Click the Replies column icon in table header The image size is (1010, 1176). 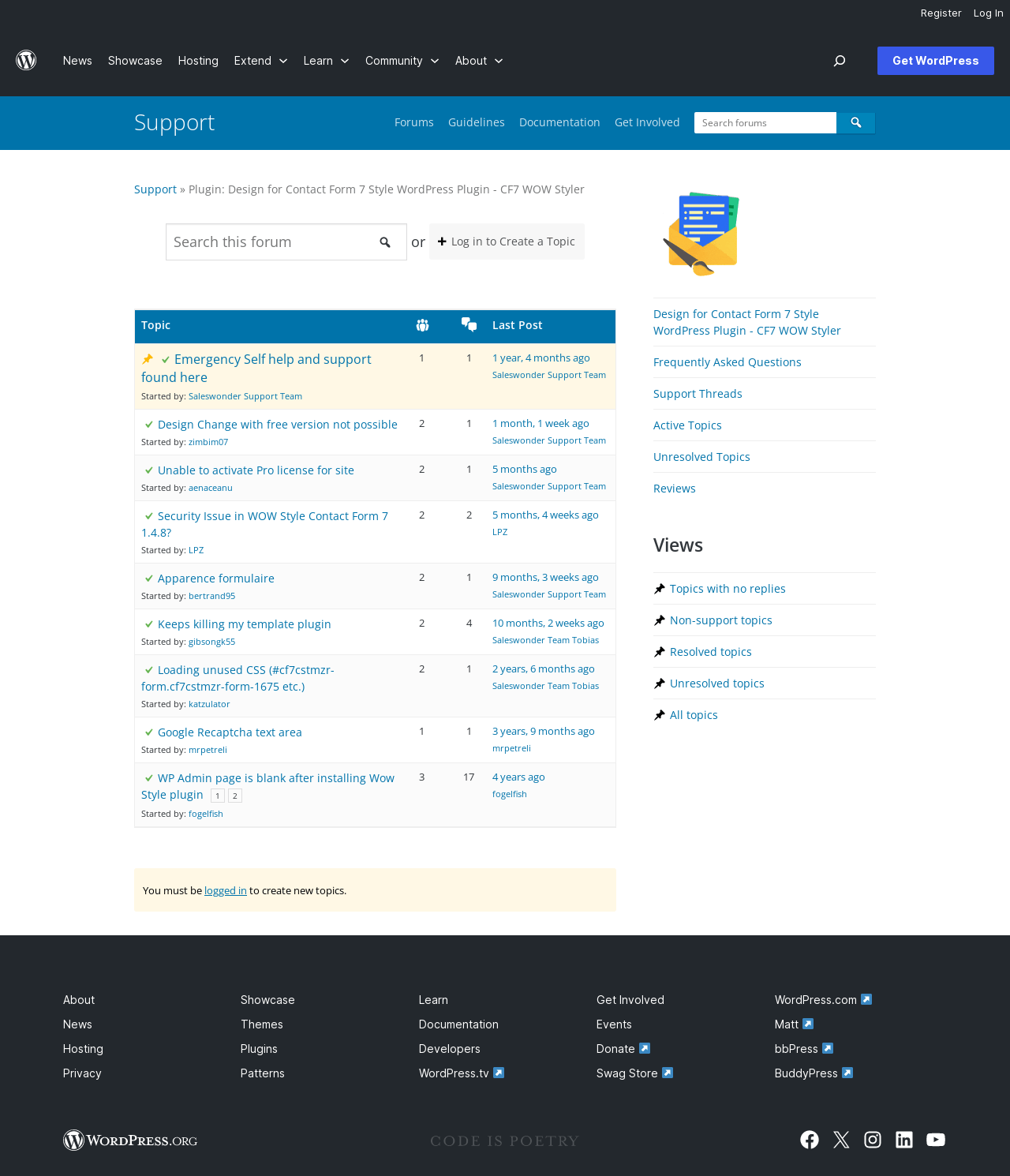tap(469, 325)
